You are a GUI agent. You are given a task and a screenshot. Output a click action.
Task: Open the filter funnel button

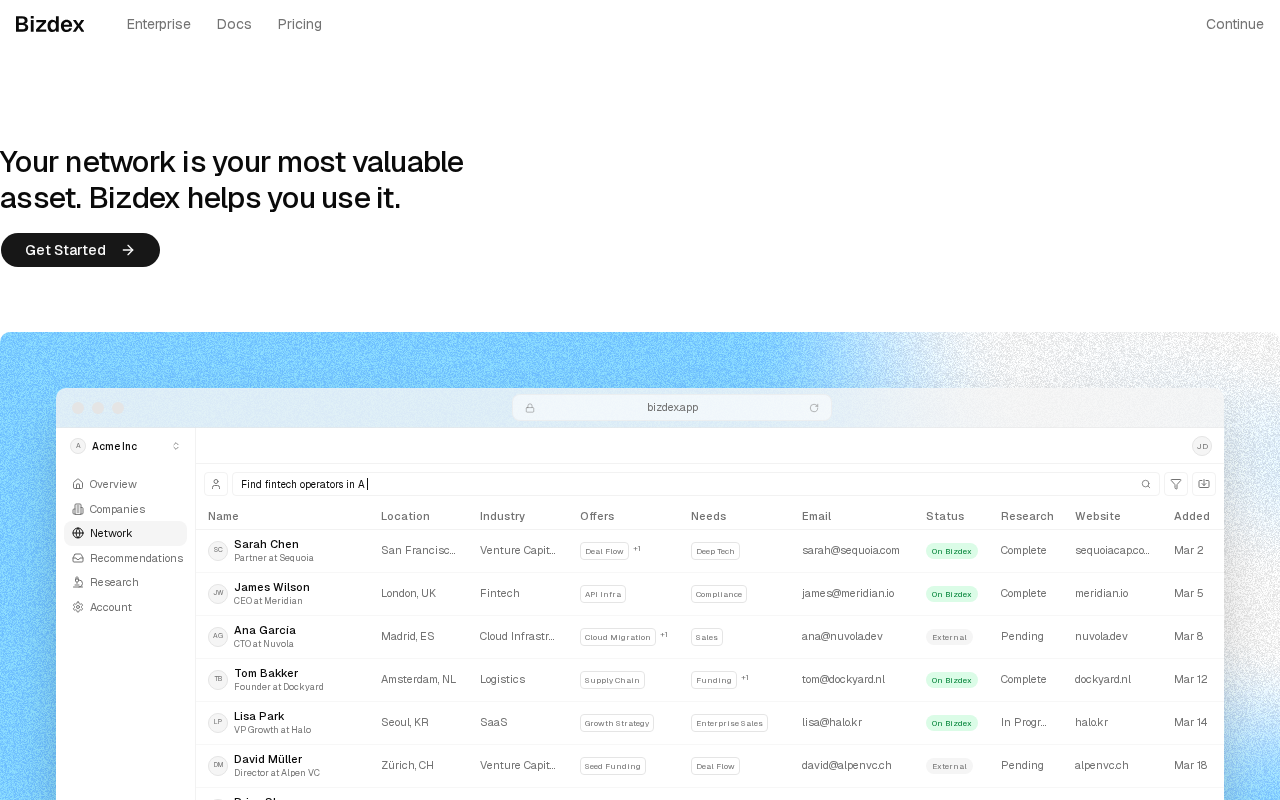coord(1176,484)
